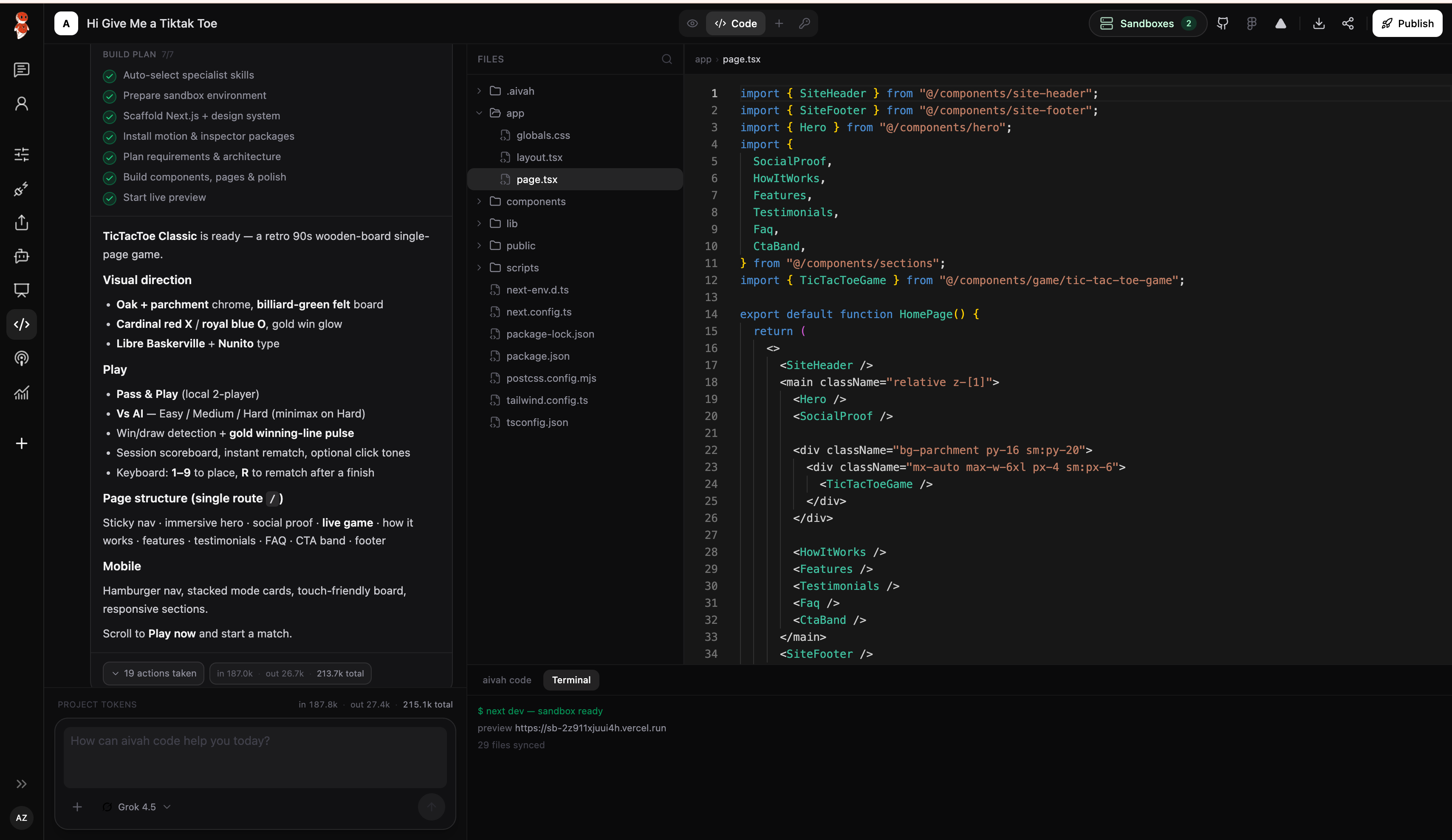Image resolution: width=1452 pixels, height=840 pixels.
Task: Open the sandbox preview URL link
Action: 590,727
